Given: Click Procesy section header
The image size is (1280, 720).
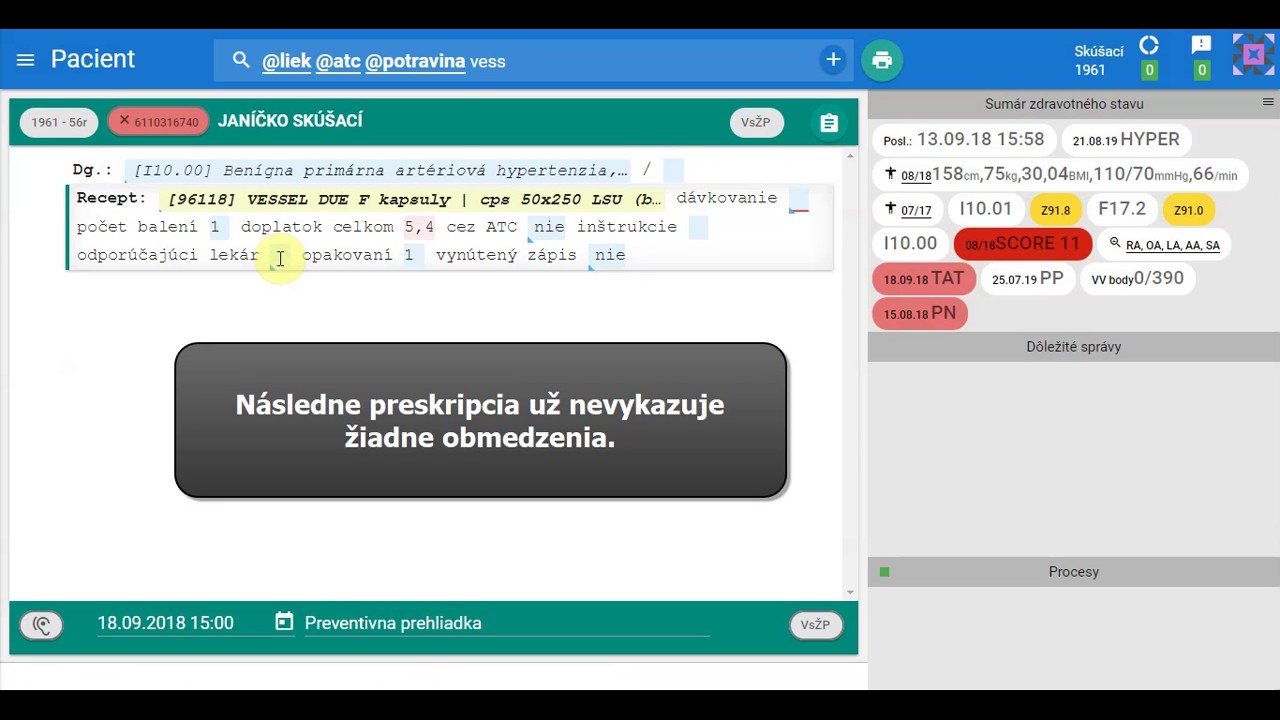Looking at the screenshot, I should (x=1074, y=572).
